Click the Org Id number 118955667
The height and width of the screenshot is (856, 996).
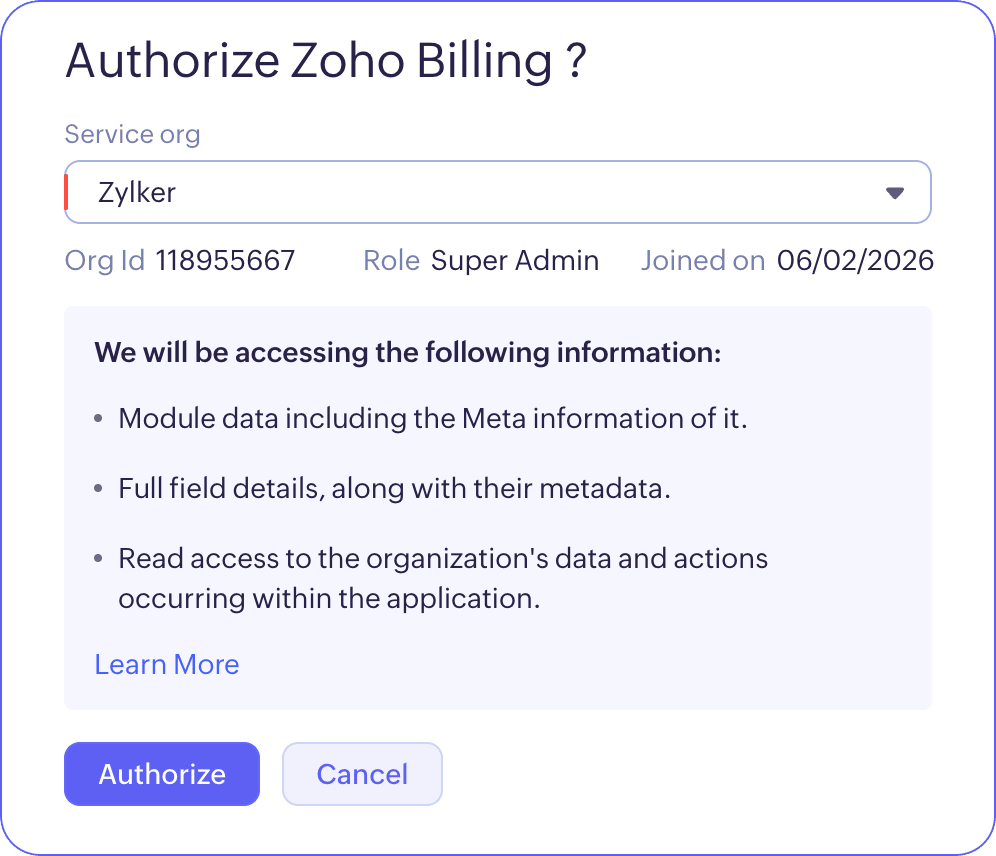pos(225,261)
